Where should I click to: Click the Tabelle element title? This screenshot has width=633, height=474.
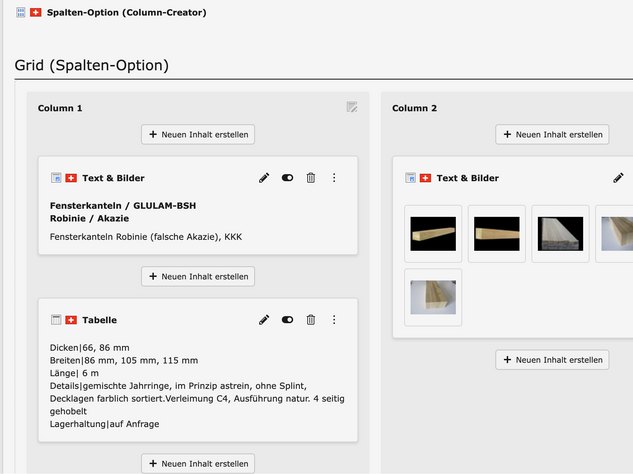pos(100,320)
